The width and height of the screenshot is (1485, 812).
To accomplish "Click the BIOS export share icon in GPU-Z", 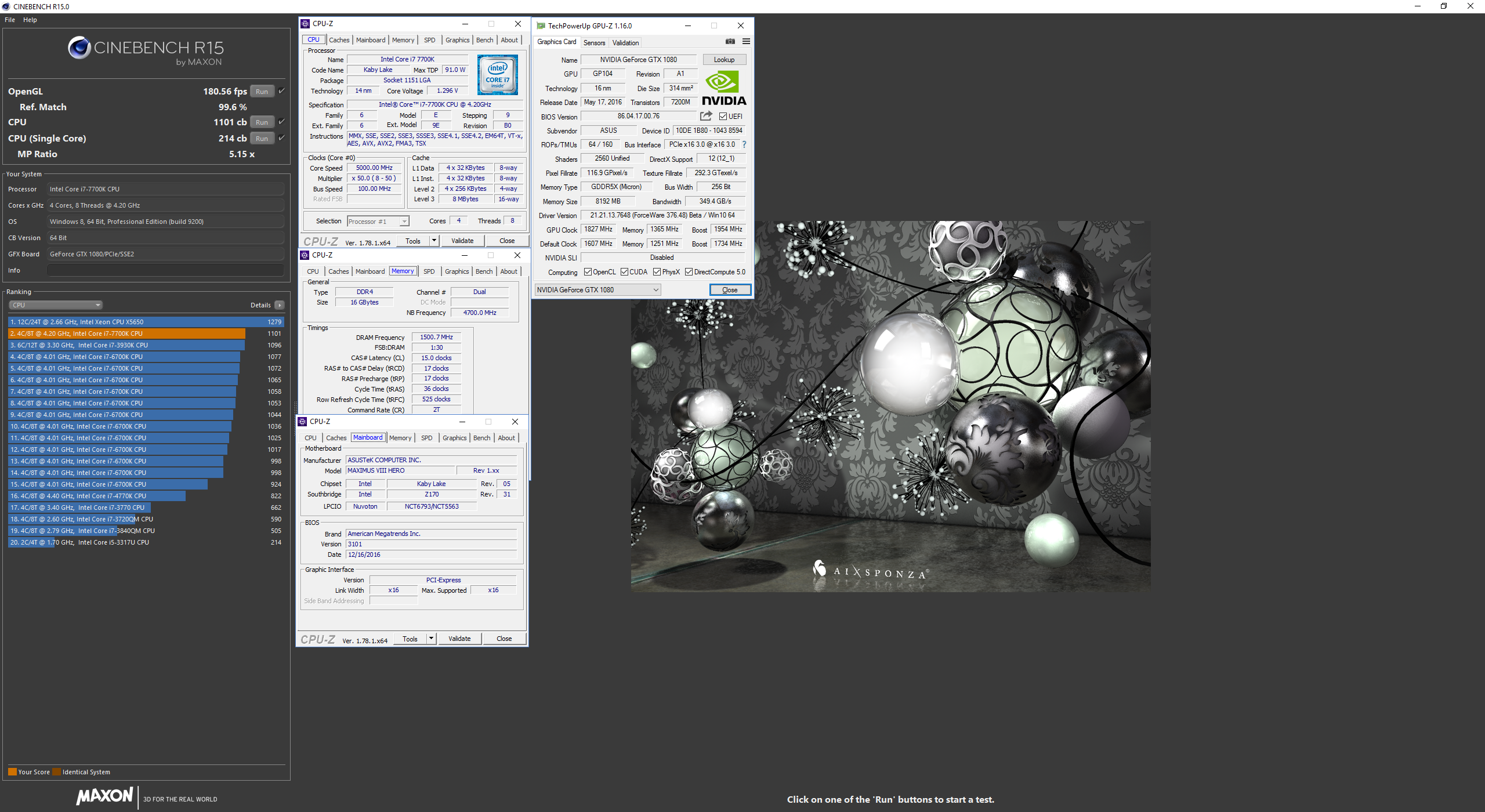I will click(706, 116).
